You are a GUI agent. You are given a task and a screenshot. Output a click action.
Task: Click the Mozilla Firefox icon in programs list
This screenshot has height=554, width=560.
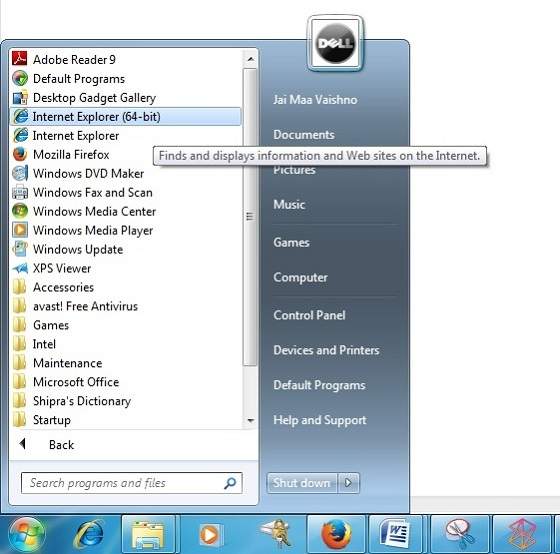20,154
